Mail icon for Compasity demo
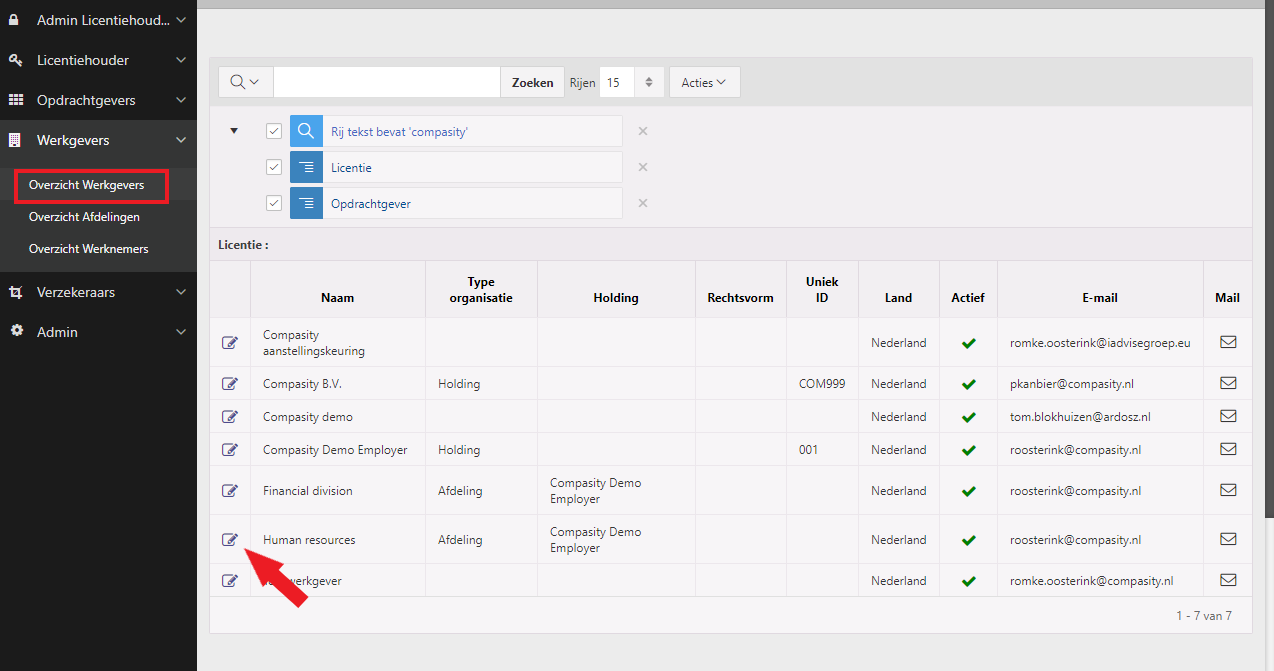This screenshot has width=1274, height=671. pyautogui.click(x=1228, y=416)
